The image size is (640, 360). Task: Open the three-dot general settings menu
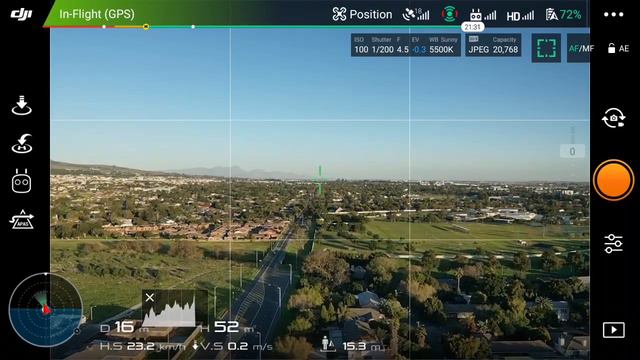click(613, 15)
